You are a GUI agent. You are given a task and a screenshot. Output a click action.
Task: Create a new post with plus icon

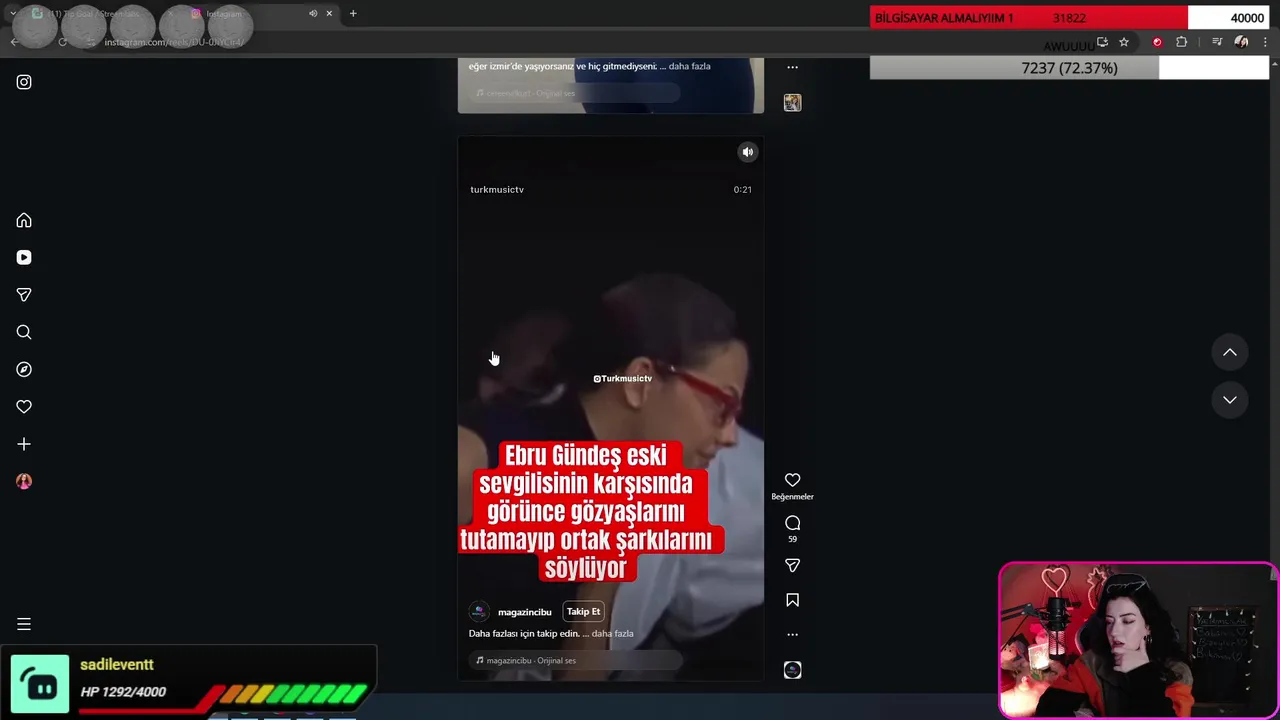pos(24,444)
